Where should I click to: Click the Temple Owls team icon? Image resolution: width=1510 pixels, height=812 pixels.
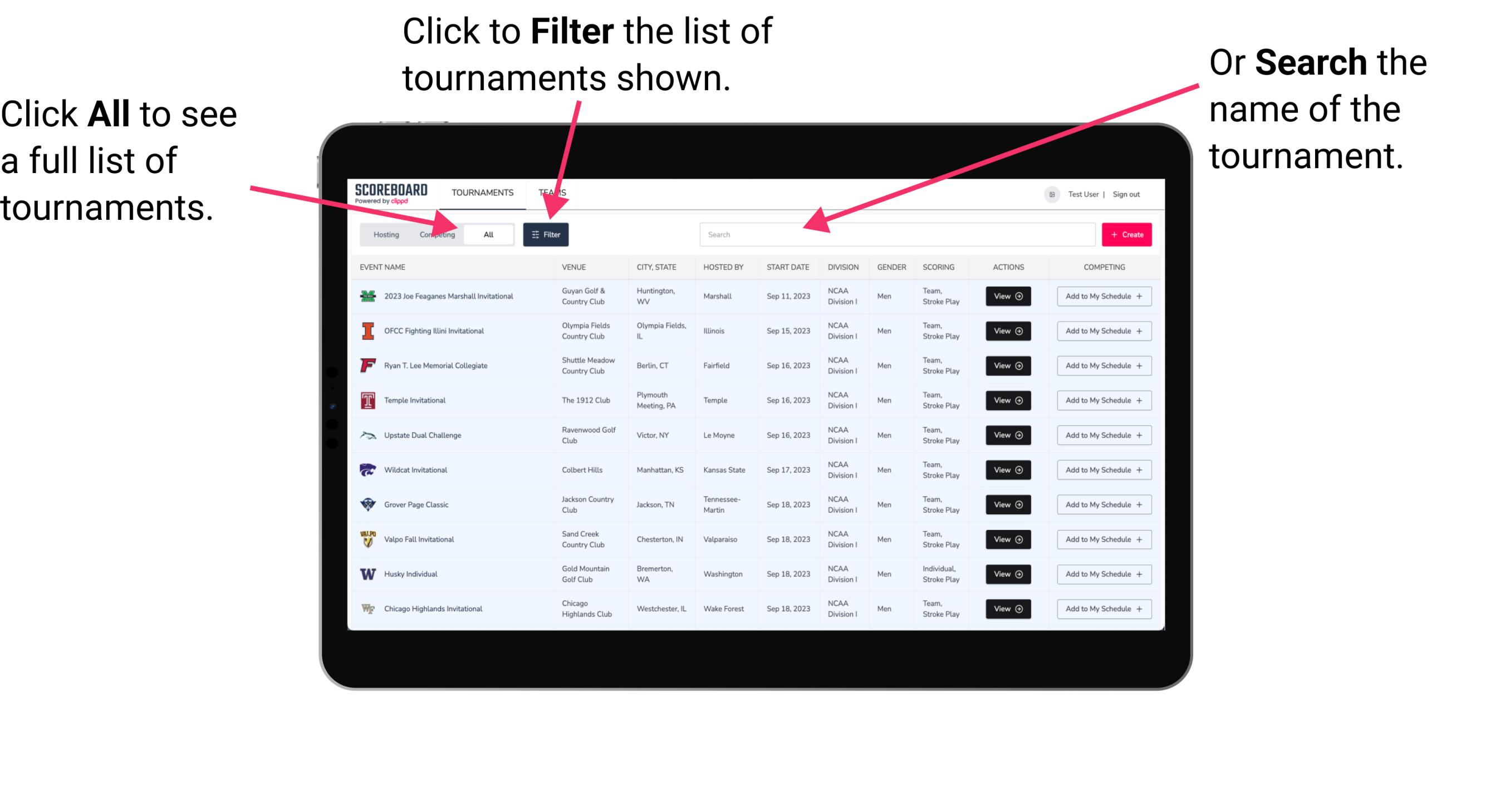coord(367,400)
